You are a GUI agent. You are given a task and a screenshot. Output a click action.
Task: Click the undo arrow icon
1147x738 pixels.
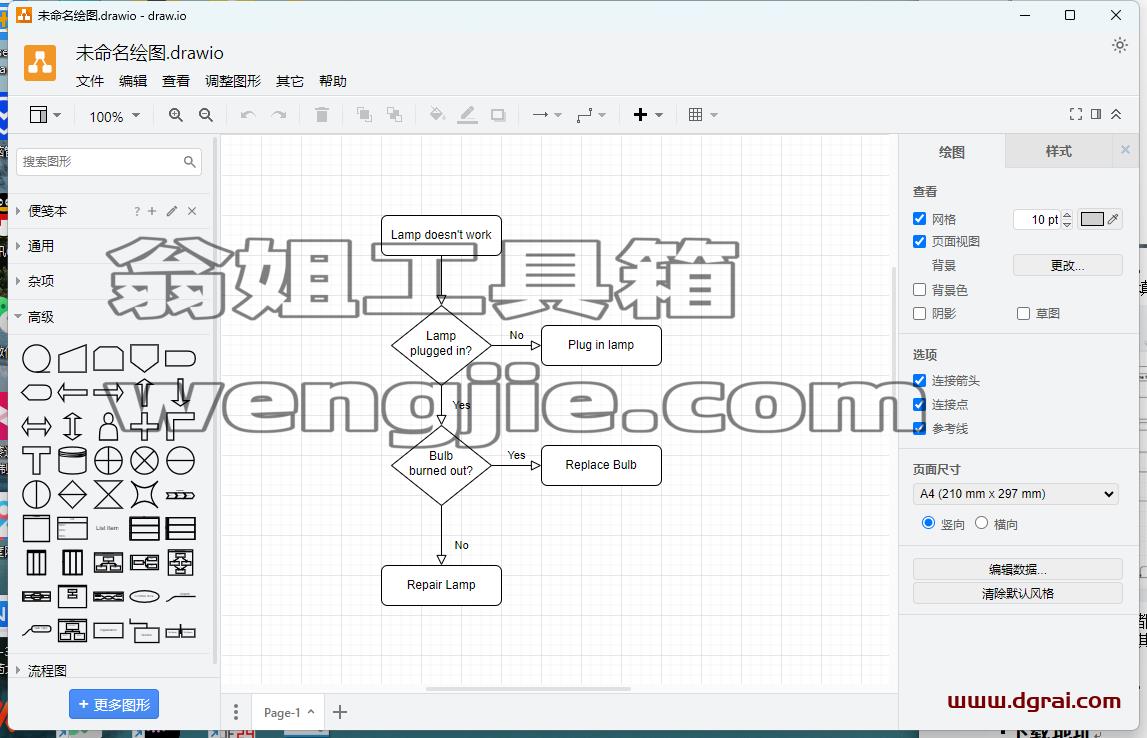[x=248, y=115]
